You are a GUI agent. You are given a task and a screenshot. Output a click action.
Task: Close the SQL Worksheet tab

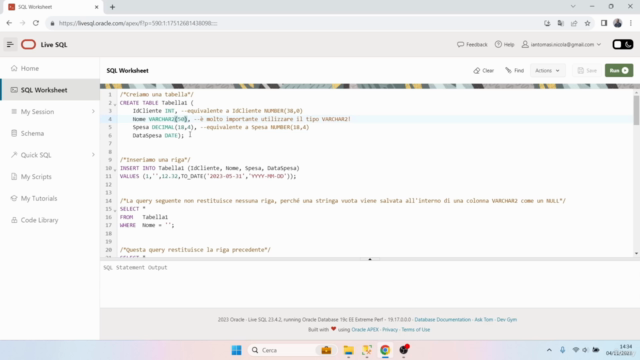coord(96,7)
